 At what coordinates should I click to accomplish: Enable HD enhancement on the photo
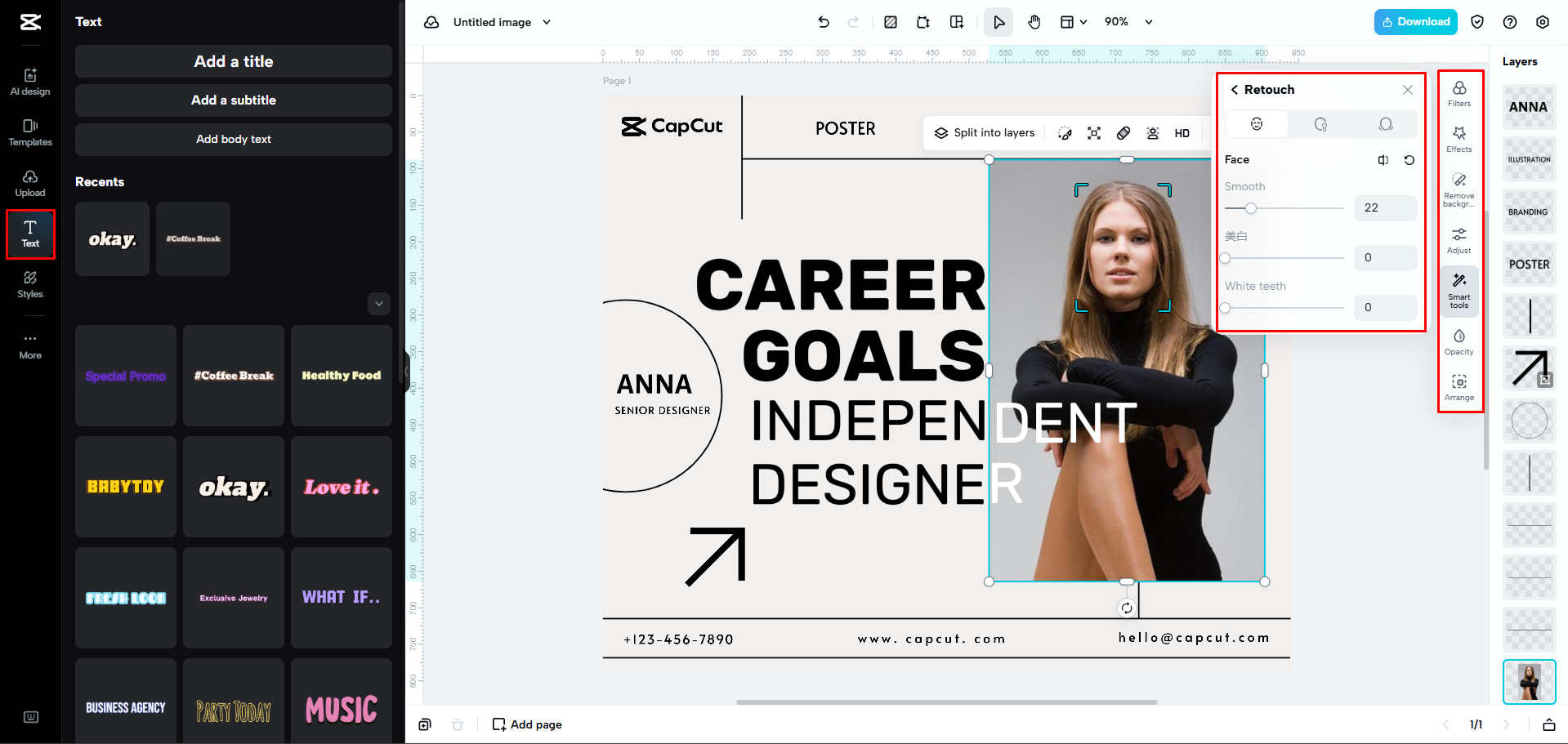click(1182, 132)
